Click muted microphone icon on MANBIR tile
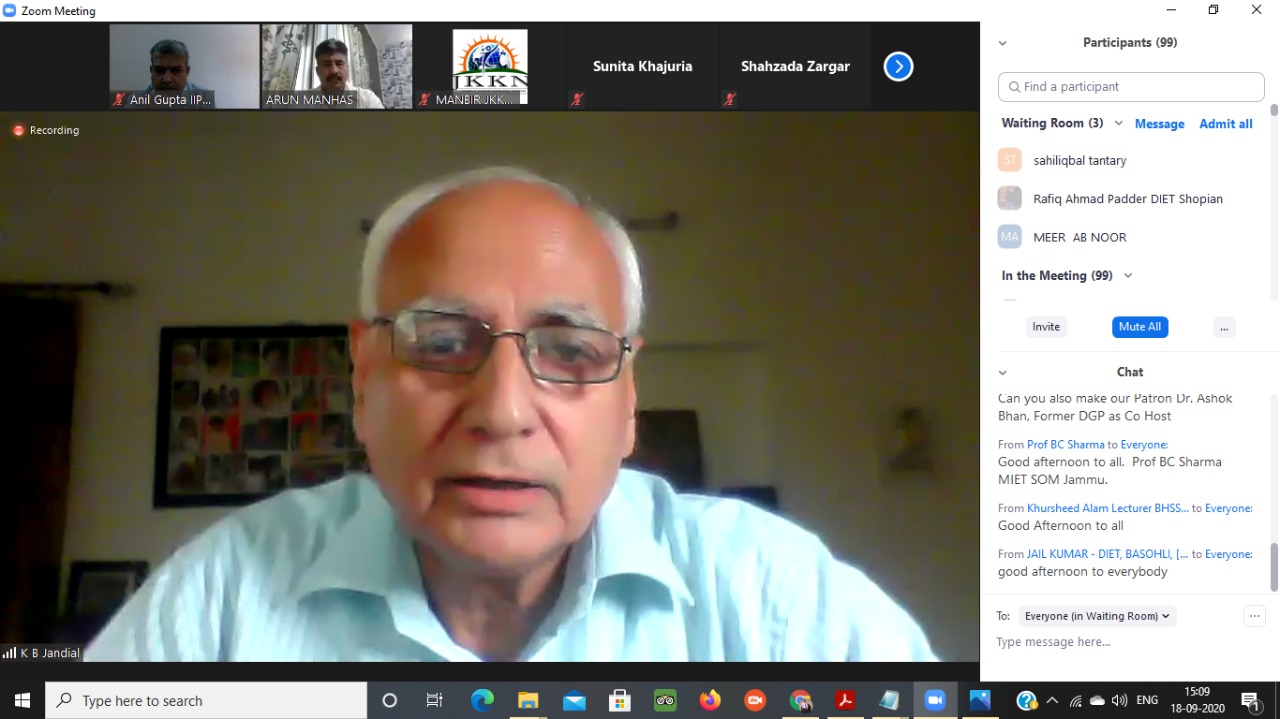The image size is (1280, 719). tap(424, 100)
